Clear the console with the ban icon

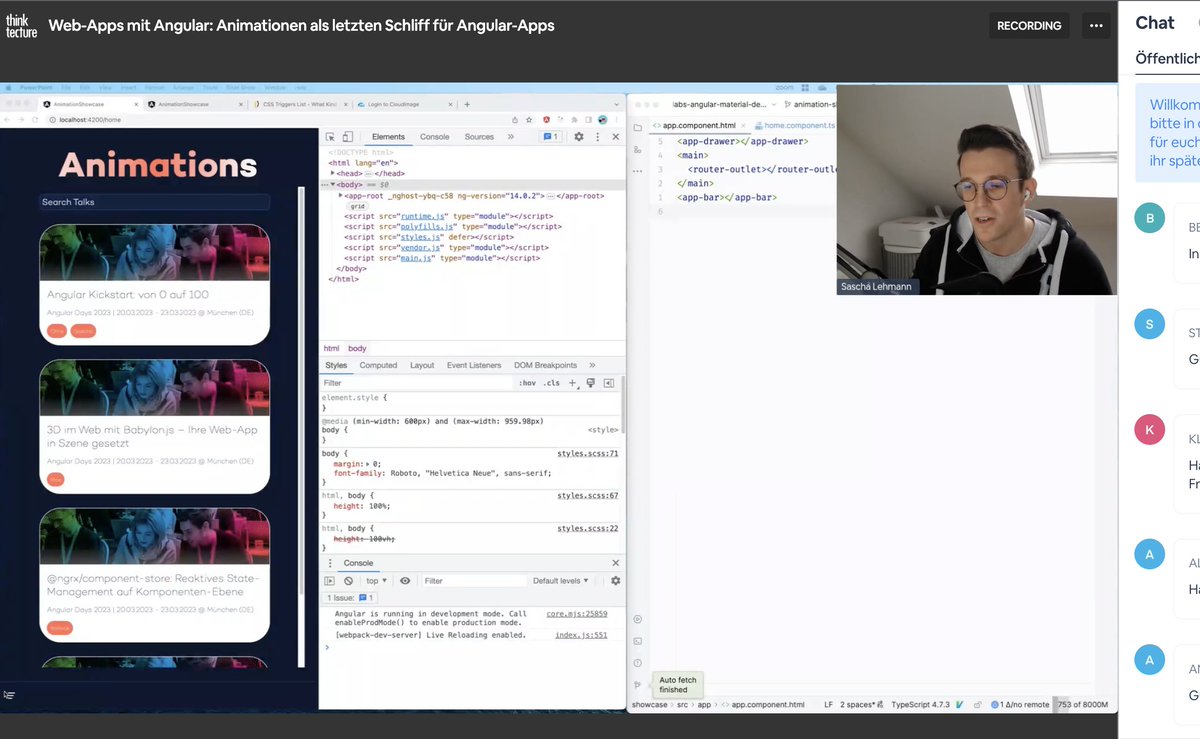pyautogui.click(x=348, y=581)
